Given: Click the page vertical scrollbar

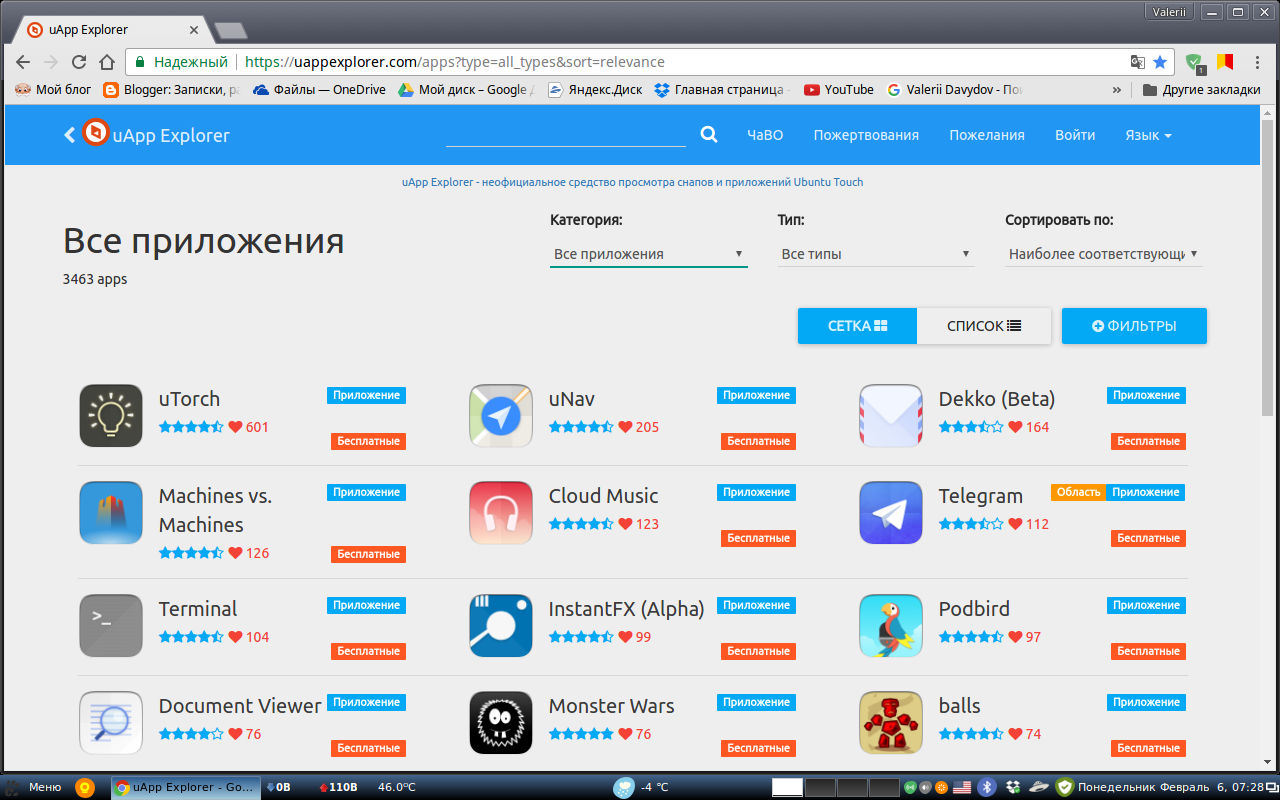Looking at the screenshot, I should 1268,268.
